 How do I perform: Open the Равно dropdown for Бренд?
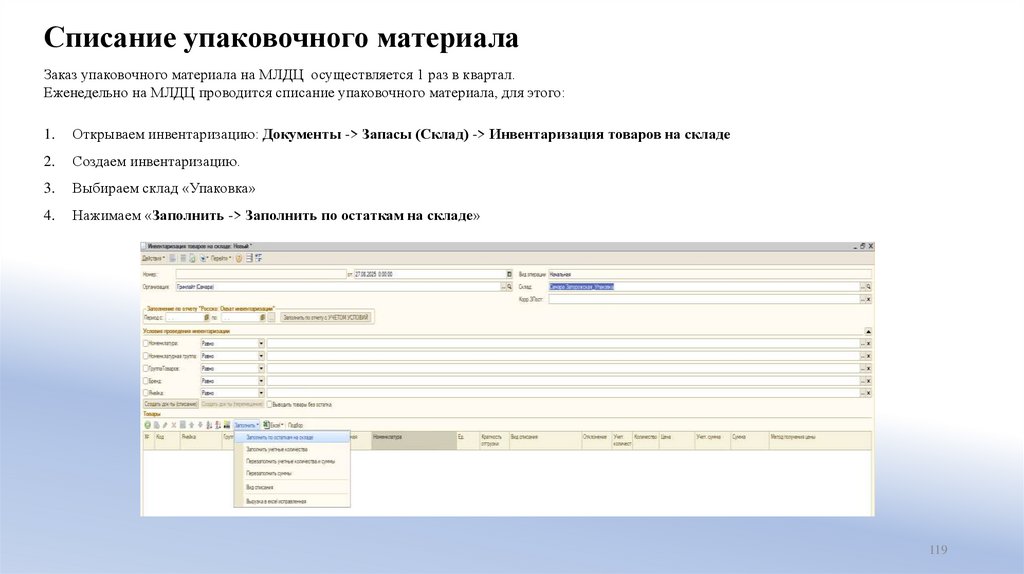click(x=261, y=381)
